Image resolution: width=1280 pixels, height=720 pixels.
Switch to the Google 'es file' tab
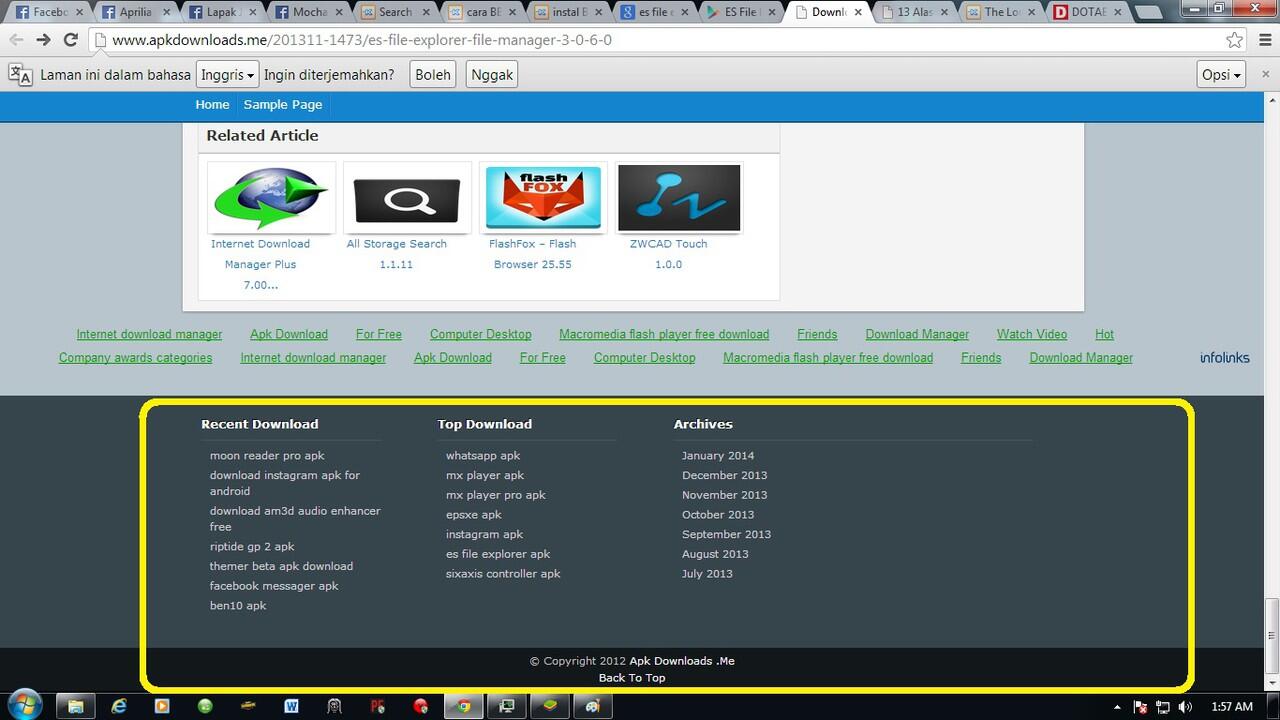point(656,12)
